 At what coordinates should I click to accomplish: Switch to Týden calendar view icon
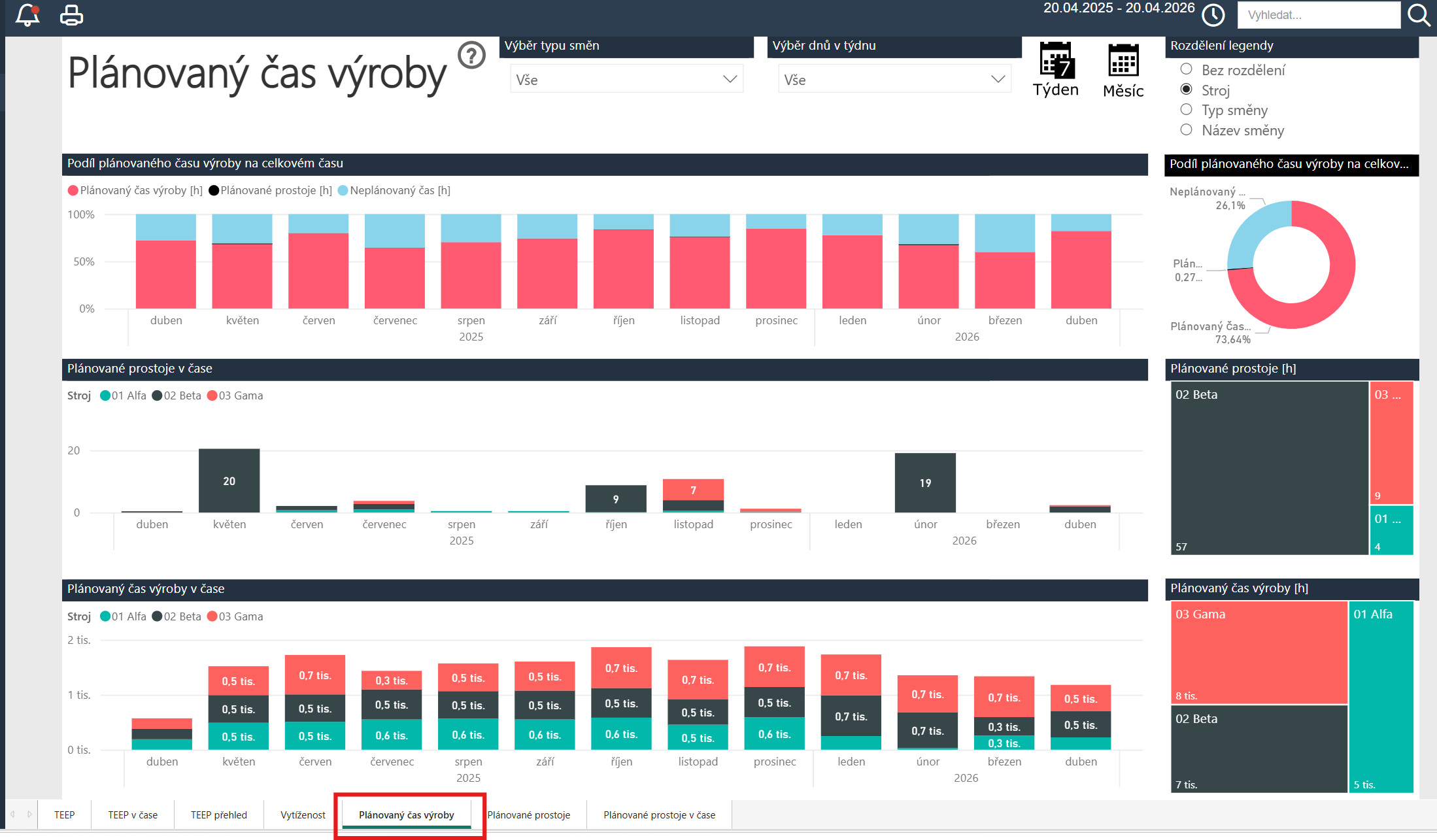pyautogui.click(x=1056, y=69)
